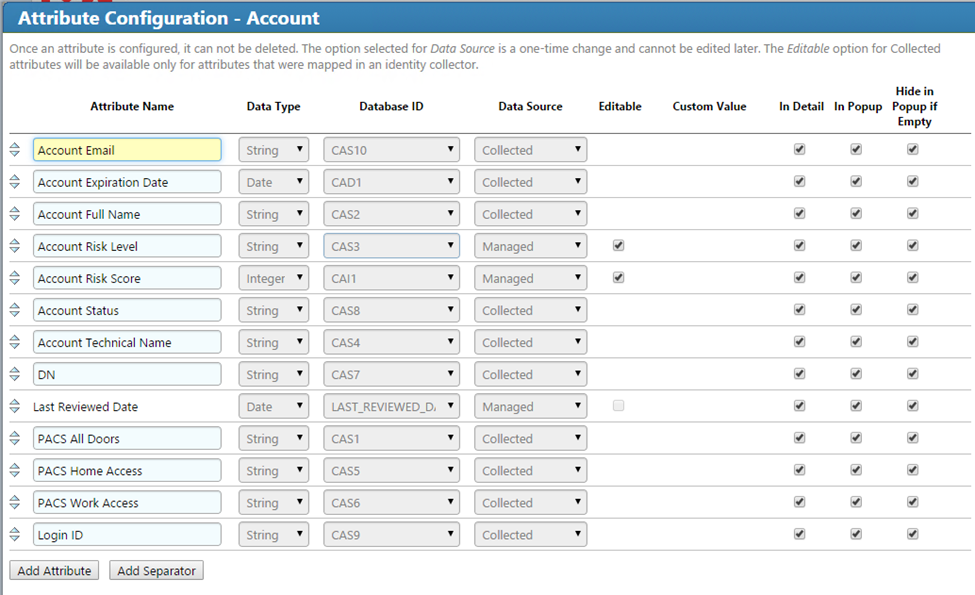Click the reorder icon beside Account Risk Level
The image size is (975, 595).
pyautogui.click(x=15, y=245)
